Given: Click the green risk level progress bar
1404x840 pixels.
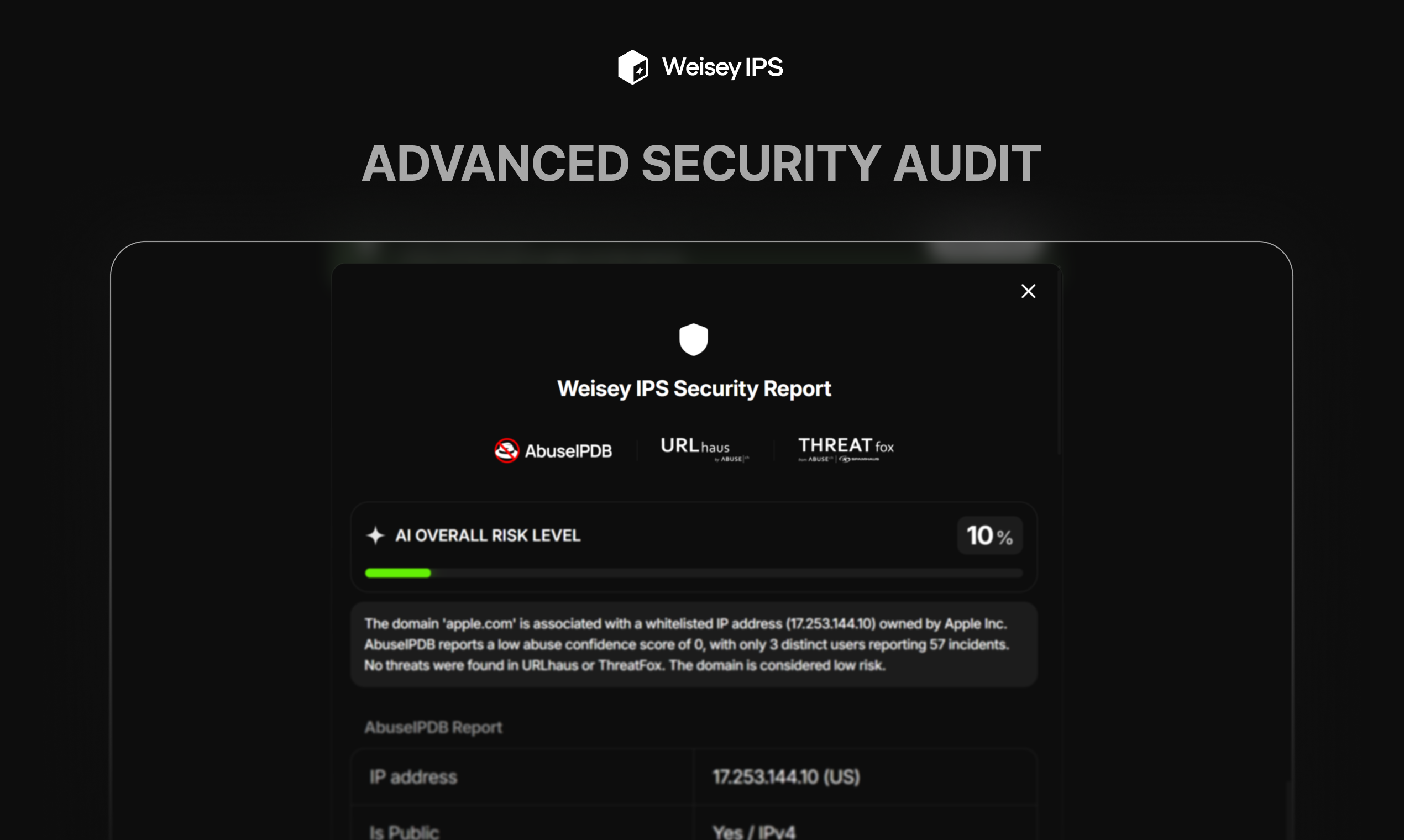Looking at the screenshot, I should pos(397,573).
